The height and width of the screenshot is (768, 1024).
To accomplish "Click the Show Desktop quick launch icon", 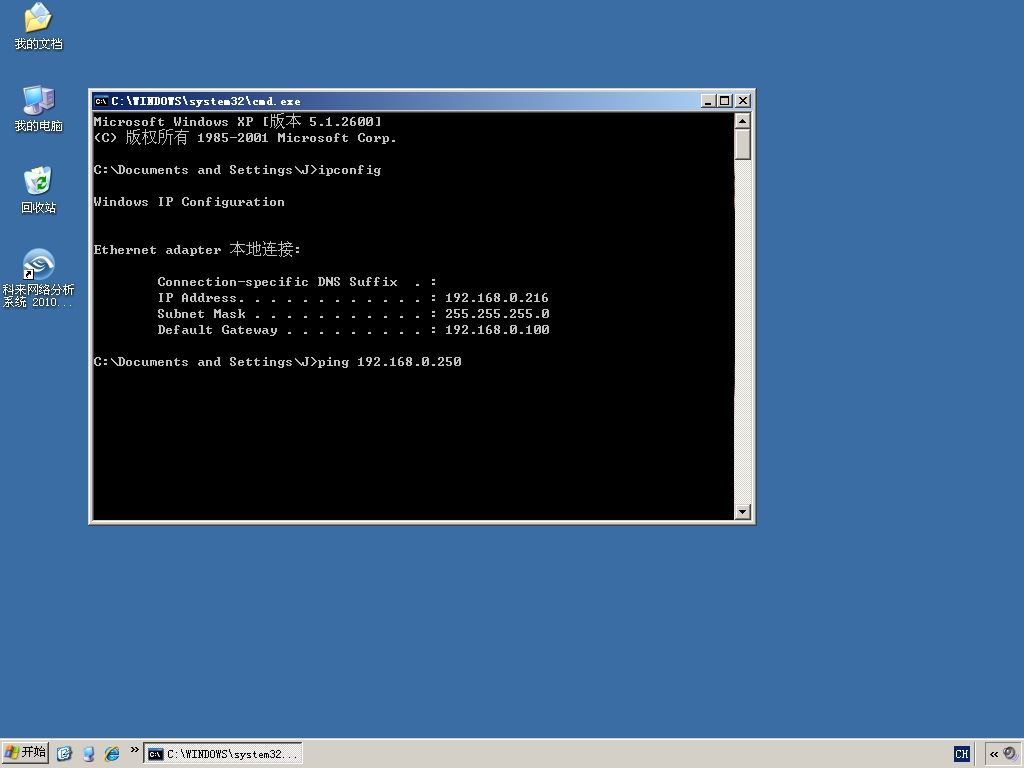I will click(64, 754).
